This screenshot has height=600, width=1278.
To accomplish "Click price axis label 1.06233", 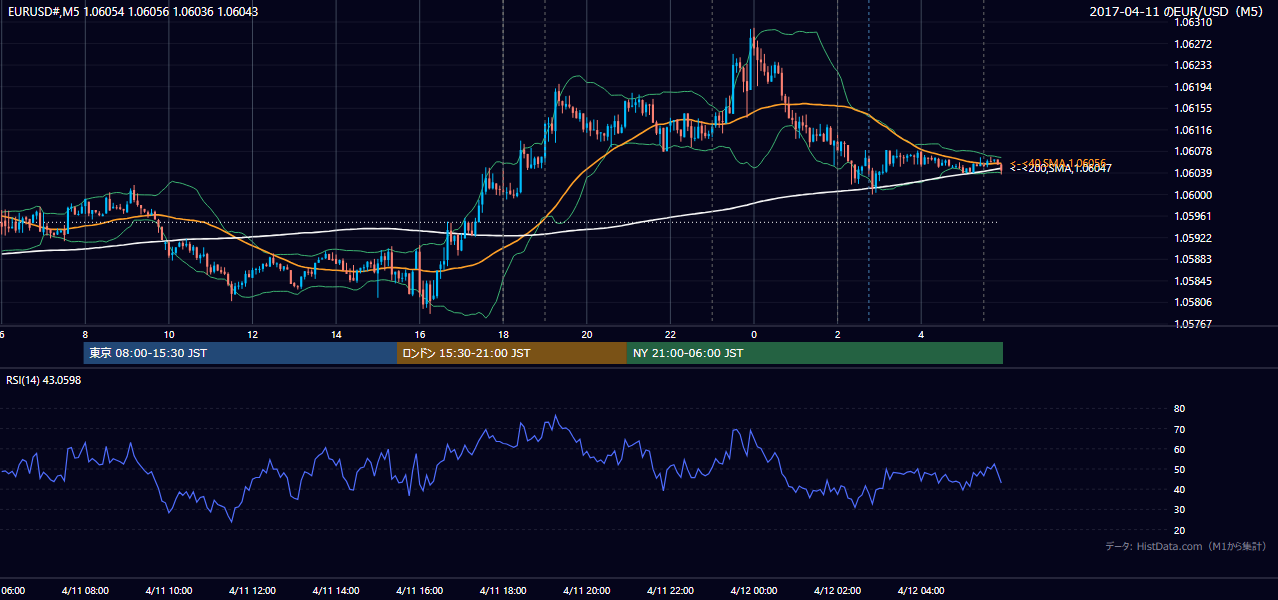I will pyautogui.click(x=1193, y=65).
